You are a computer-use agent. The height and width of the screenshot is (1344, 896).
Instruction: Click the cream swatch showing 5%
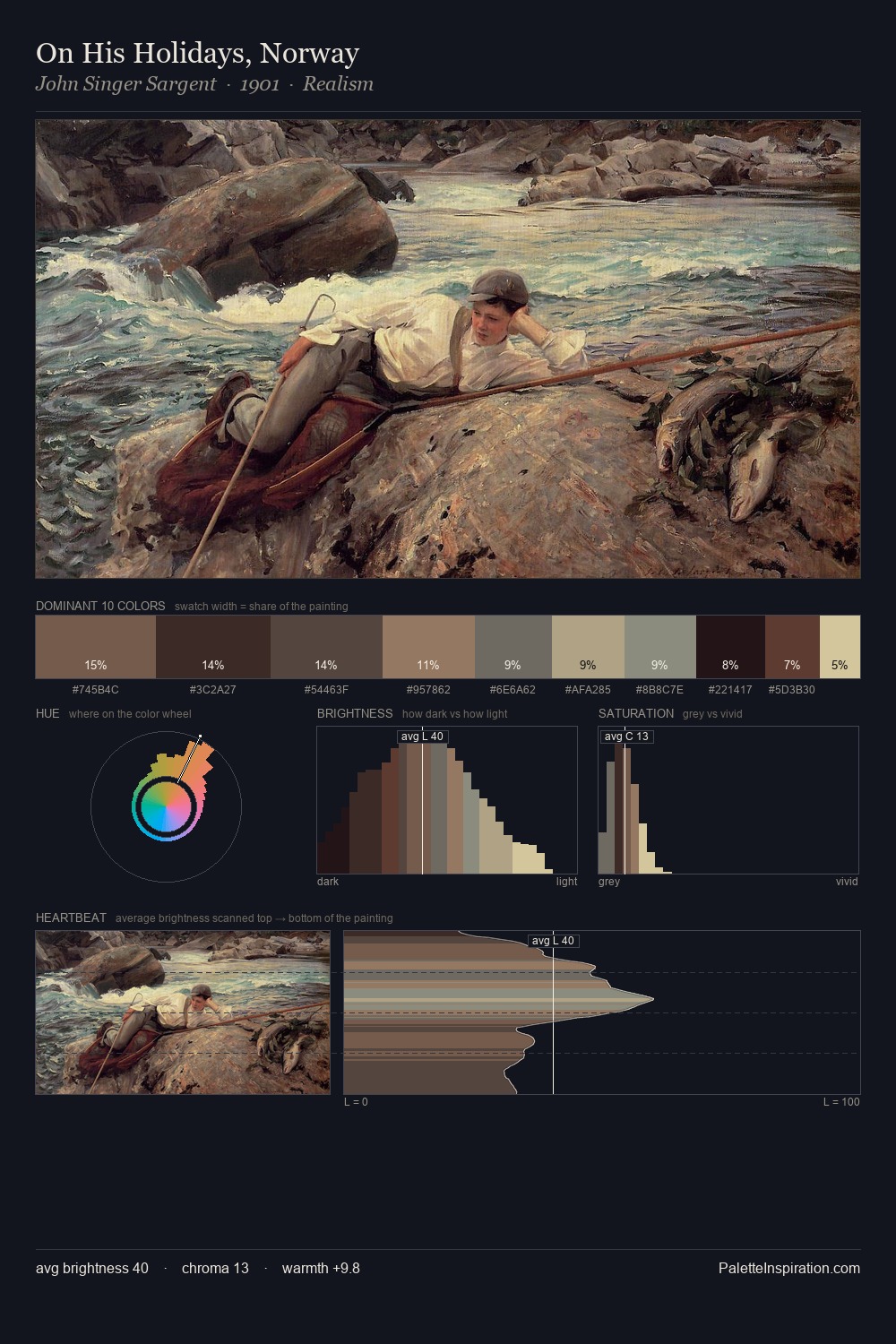tap(840, 647)
